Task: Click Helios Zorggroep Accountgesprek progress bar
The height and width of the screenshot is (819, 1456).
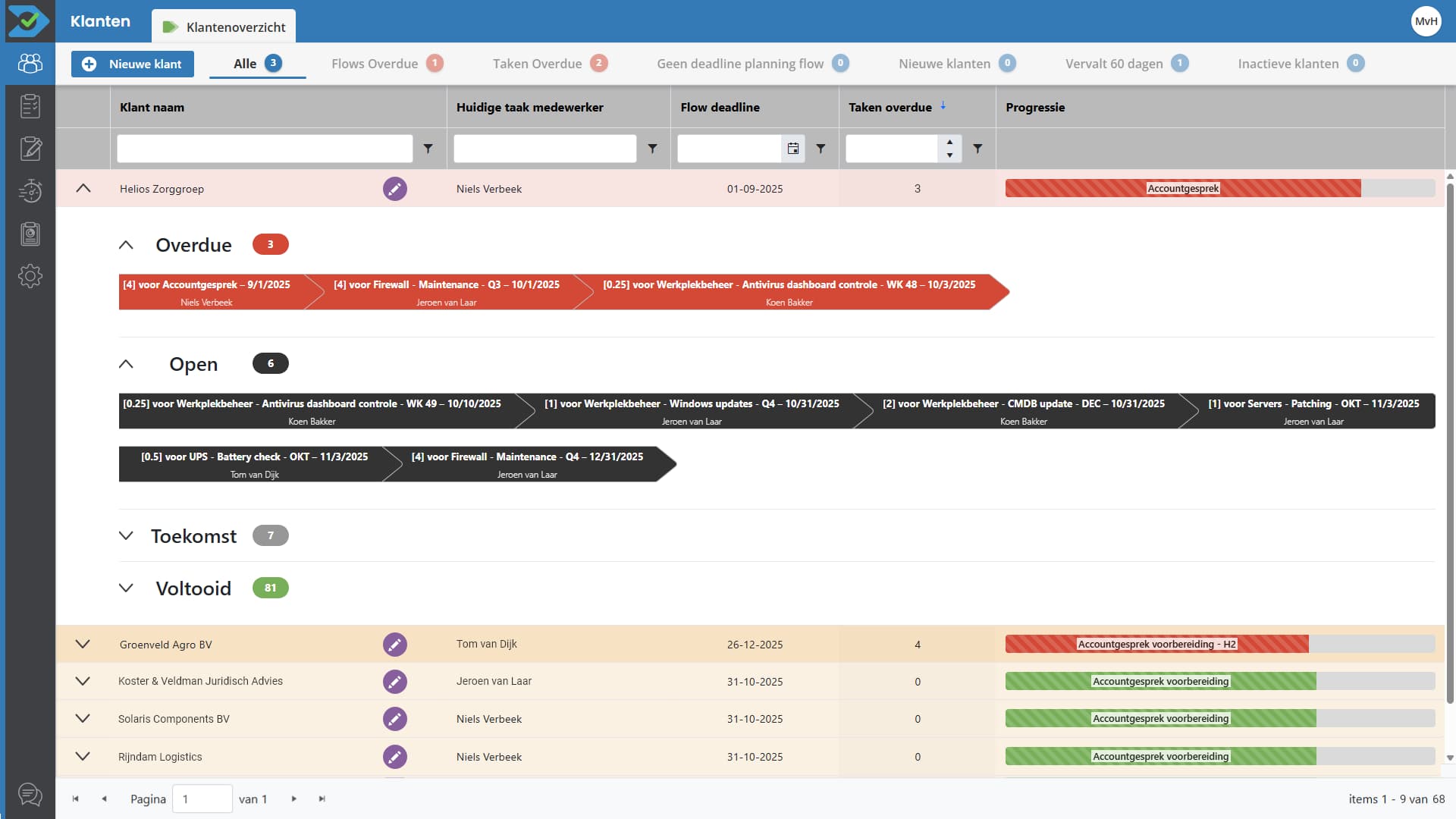Action: pyautogui.click(x=1182, y=189)
